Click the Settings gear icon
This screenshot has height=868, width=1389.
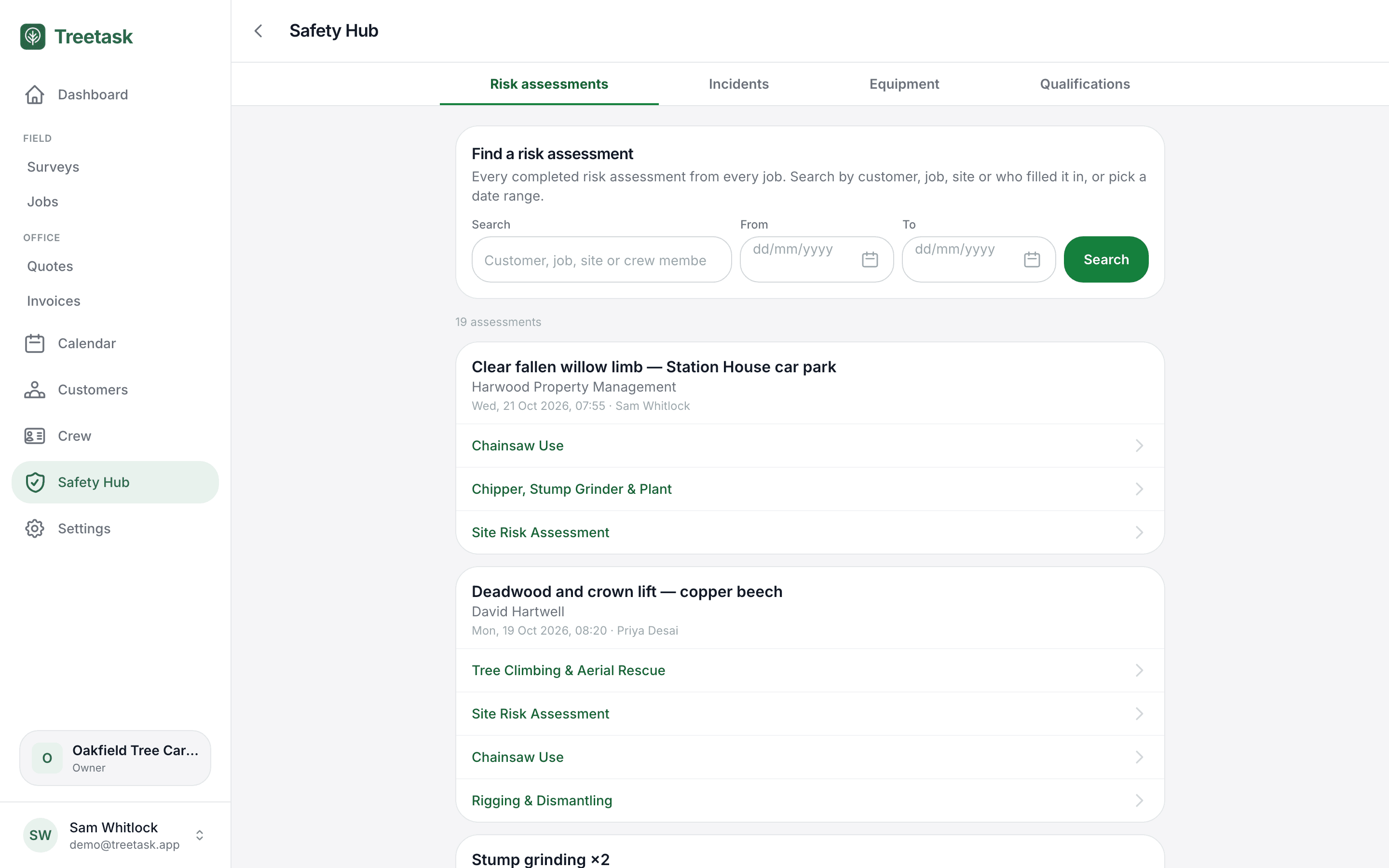[34, 529]
